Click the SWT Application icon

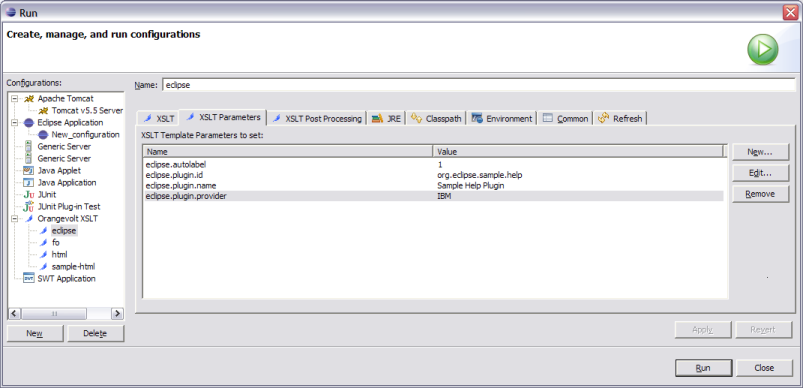29,279
